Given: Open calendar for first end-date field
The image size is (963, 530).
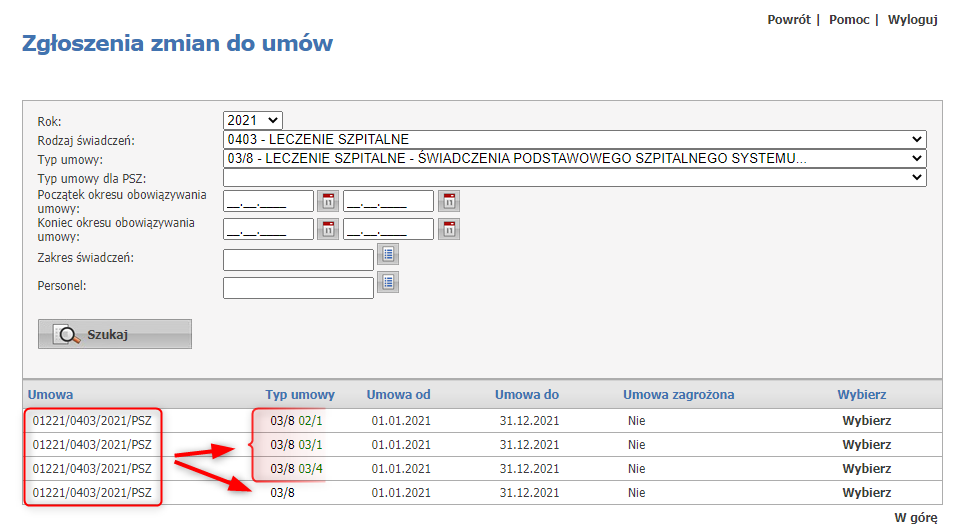Looking at the screenshot, I should pos(328,229).
